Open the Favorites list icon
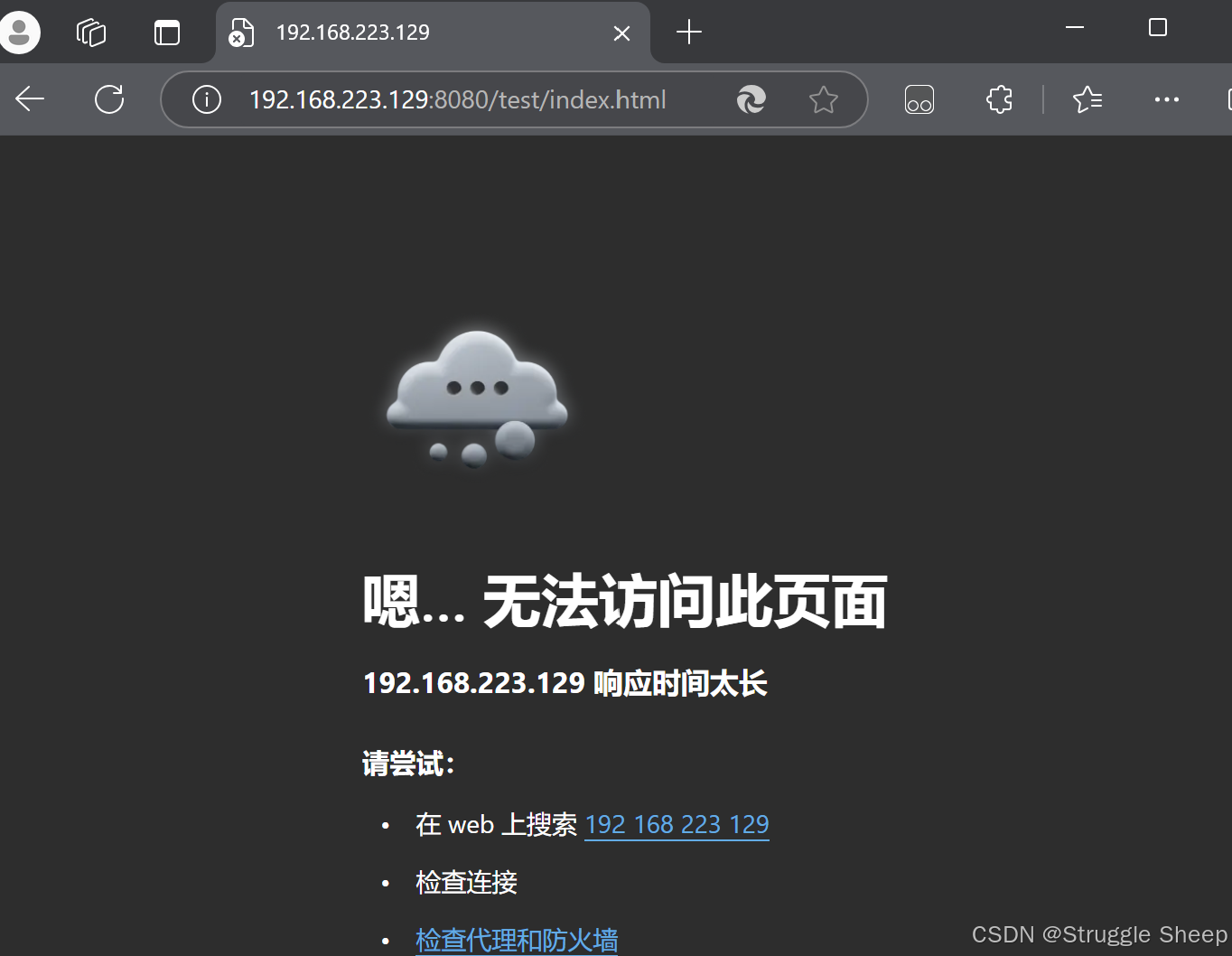Viewport: 1232px width, 956px height. point(1087,99)
